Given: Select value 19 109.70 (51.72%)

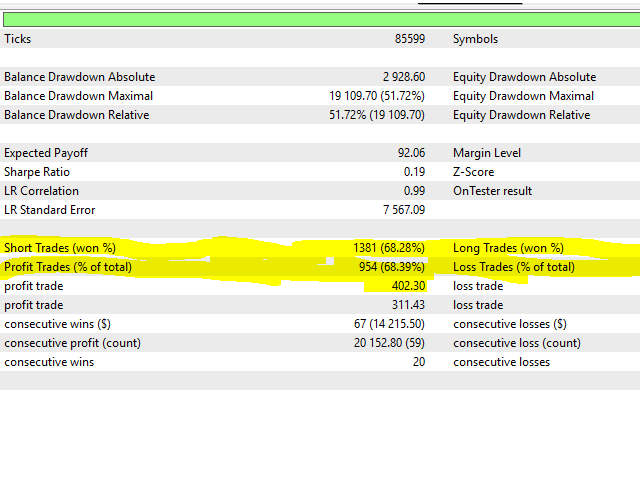Looking at the screenshot, I should 377,96.
